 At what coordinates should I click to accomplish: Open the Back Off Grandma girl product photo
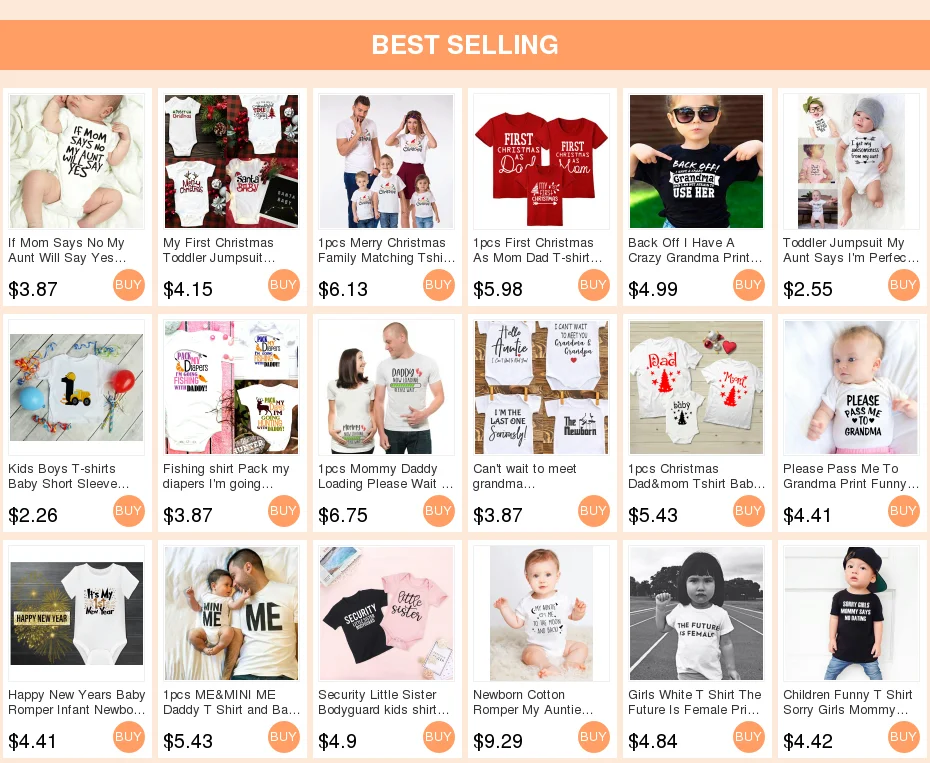click(696, 161)
